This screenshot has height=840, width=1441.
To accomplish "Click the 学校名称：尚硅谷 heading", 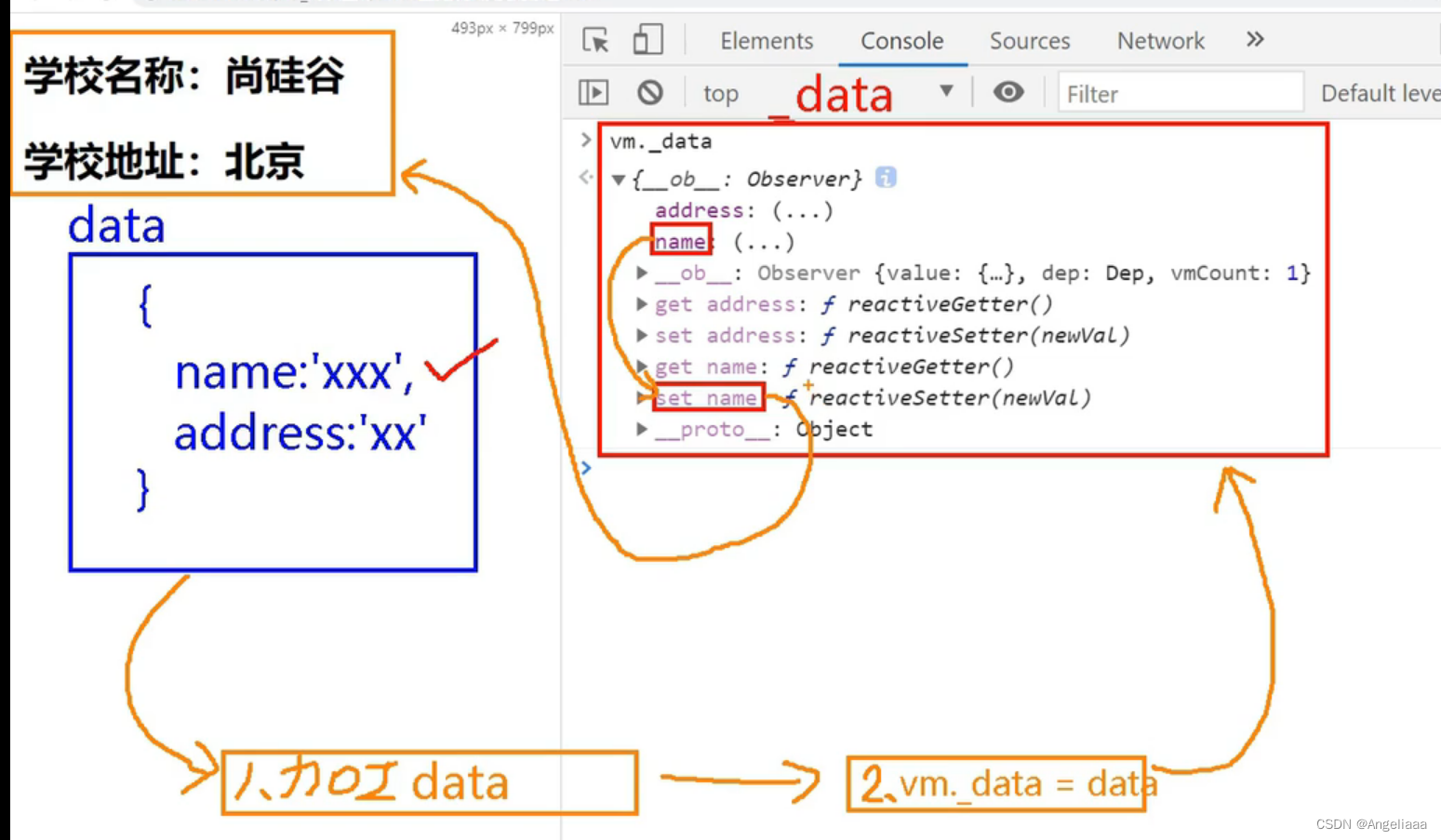I will point(184,75).
